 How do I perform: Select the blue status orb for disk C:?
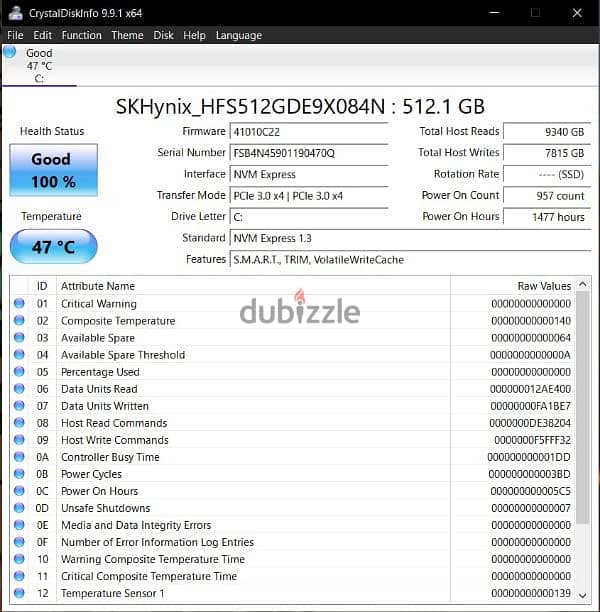(10, 52)
